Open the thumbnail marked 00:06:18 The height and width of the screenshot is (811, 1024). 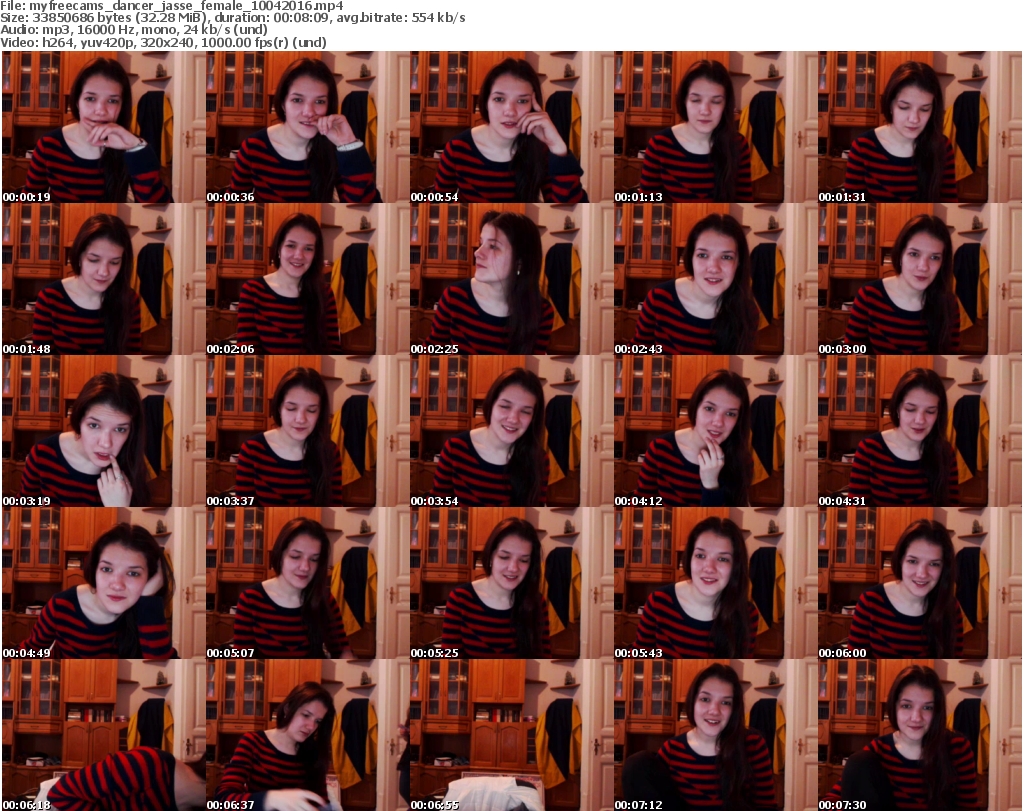(103, 735)
